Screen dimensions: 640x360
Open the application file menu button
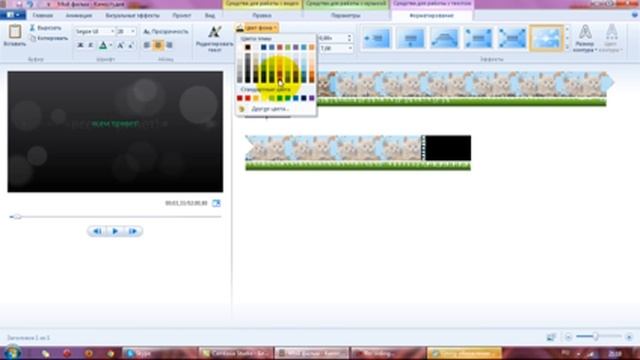click(13, 15)
